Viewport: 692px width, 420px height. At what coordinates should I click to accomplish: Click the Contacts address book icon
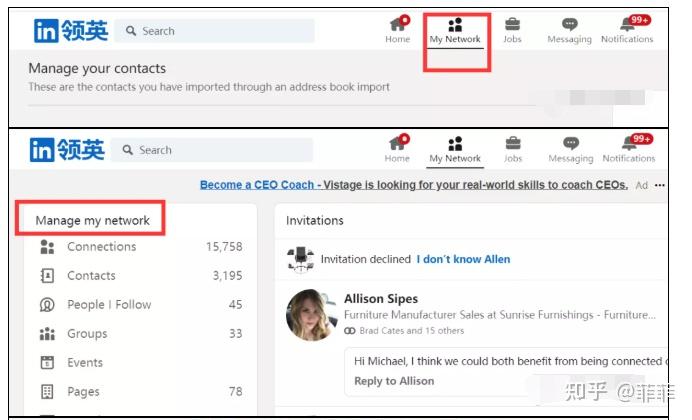(47, 276)
